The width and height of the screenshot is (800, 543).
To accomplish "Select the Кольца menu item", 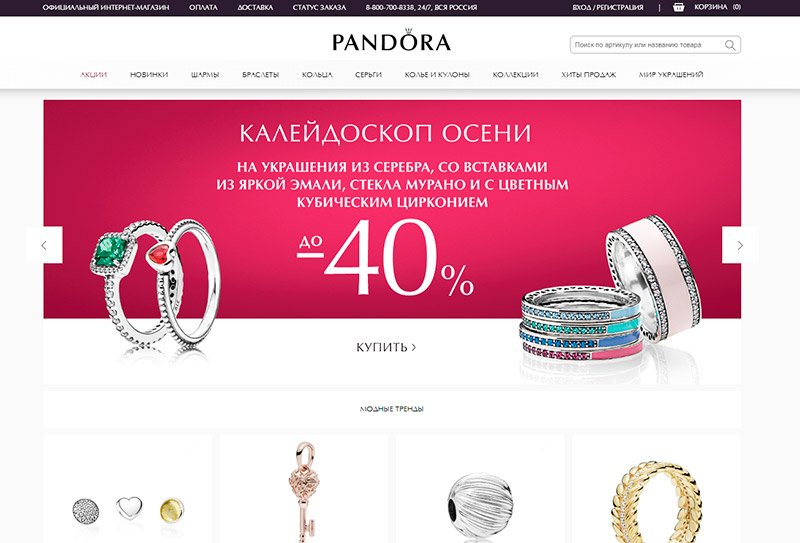I will (x=317, y=75).
